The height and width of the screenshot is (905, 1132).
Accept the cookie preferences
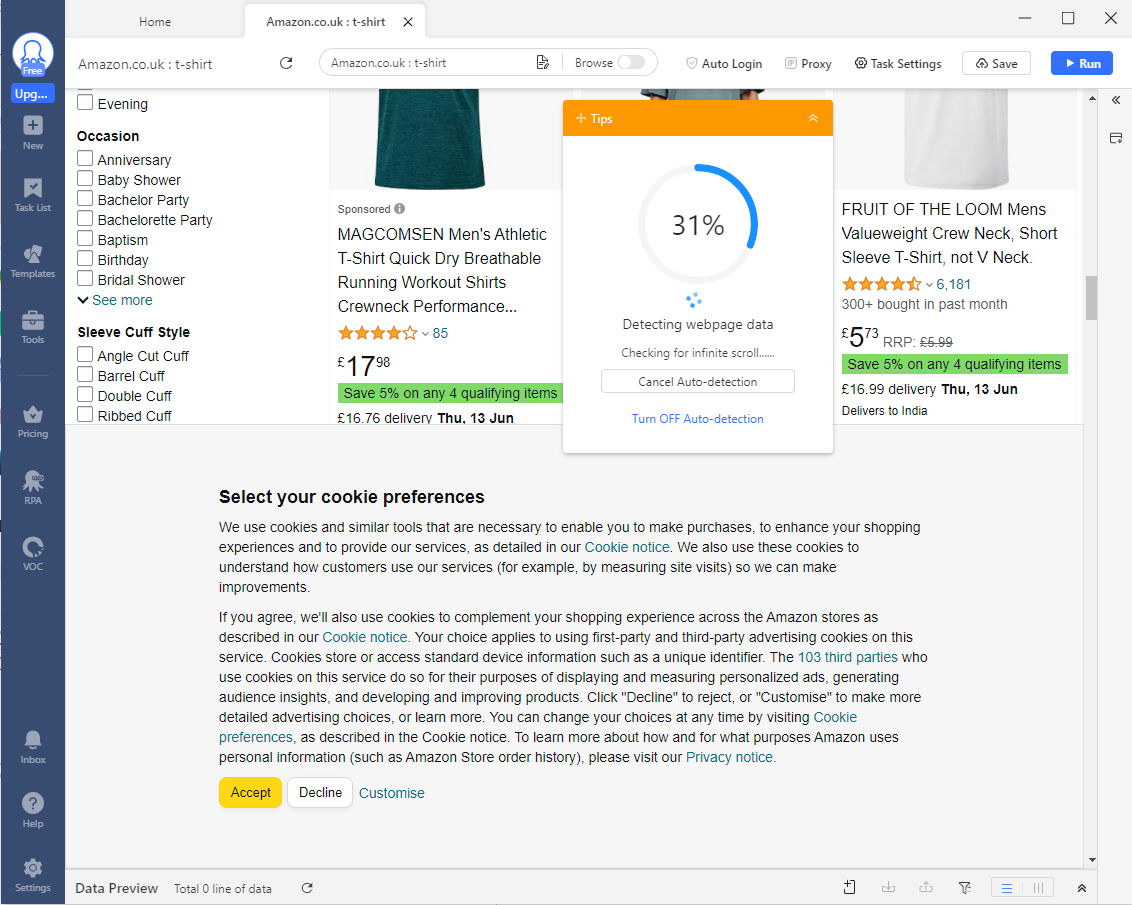[x=251, y=792]
